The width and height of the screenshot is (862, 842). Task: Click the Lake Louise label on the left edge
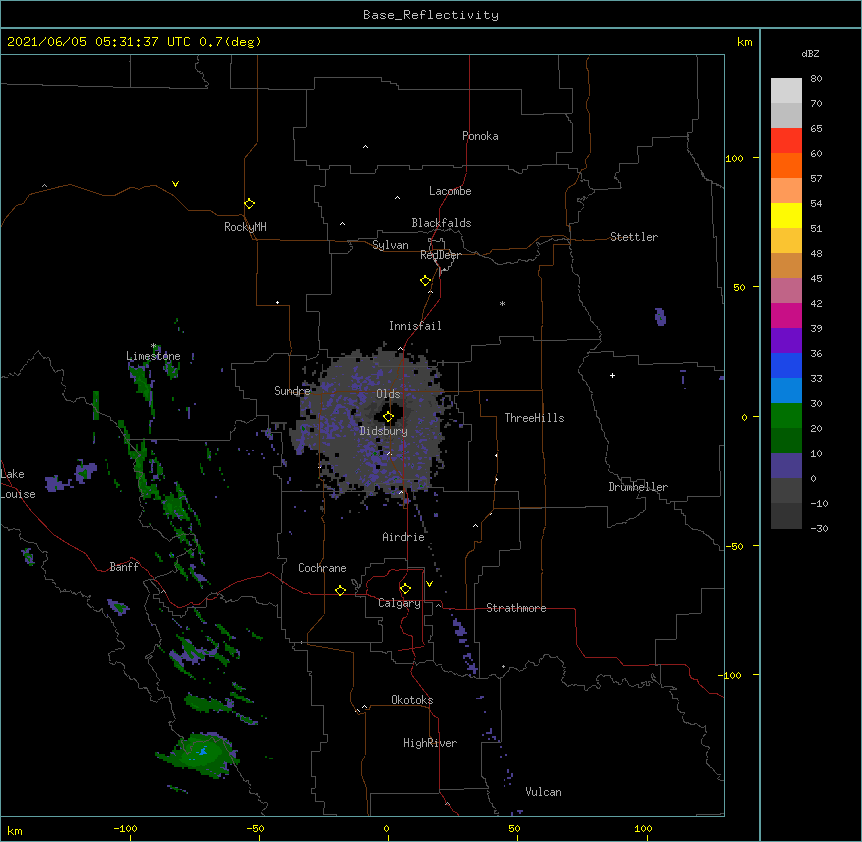(18, 484)
